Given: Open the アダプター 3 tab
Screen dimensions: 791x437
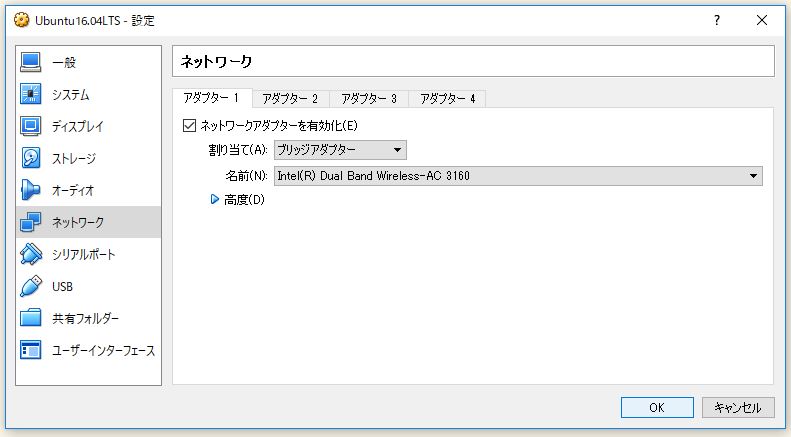Looking at the screenshot, I should 369,98.
